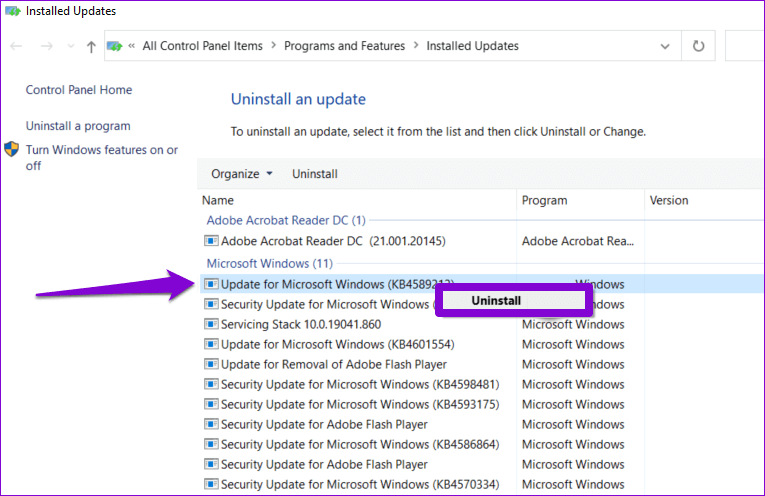The height and width of the screenshot is (496, 765).
Task: Sort by Name column header
Action: [x=218, y=200]
